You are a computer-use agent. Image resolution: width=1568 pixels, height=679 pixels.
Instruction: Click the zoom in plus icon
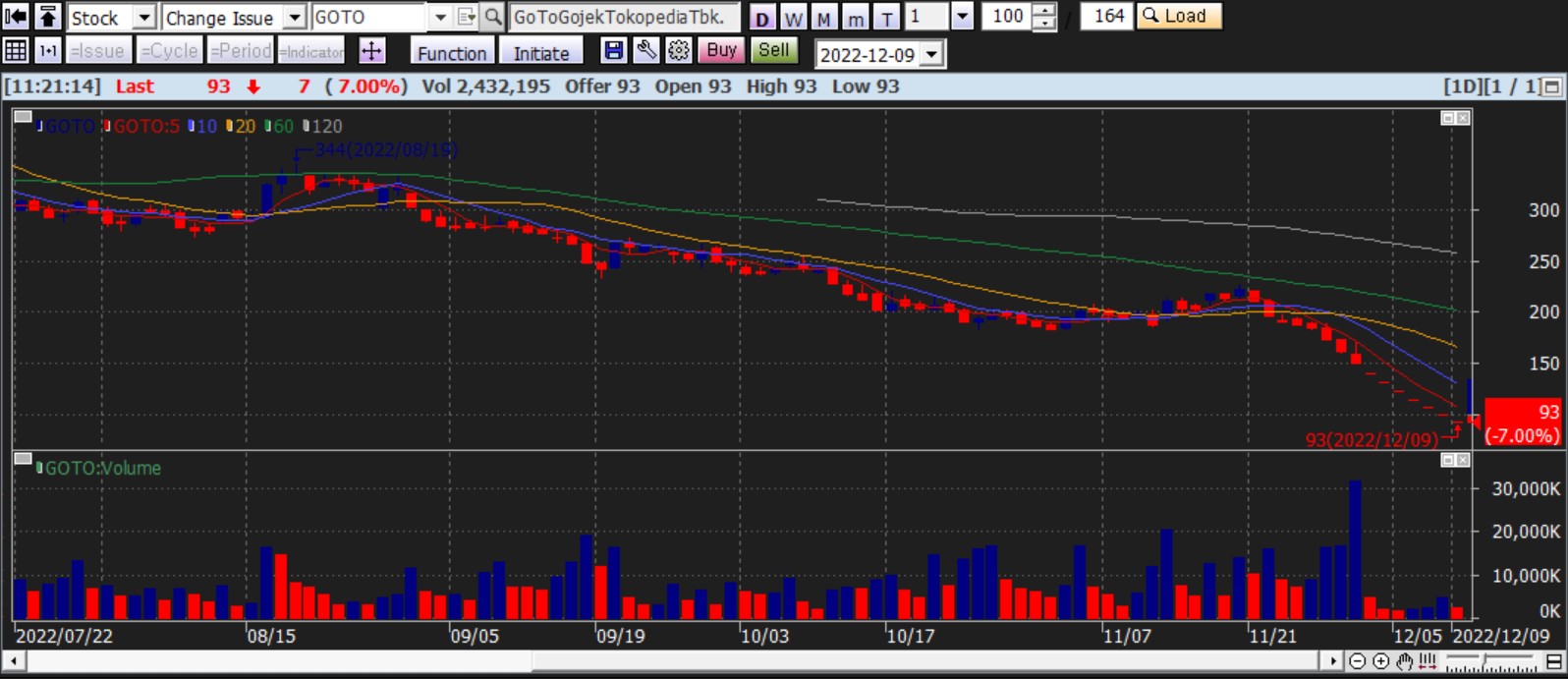click(x=1380, y=661)
